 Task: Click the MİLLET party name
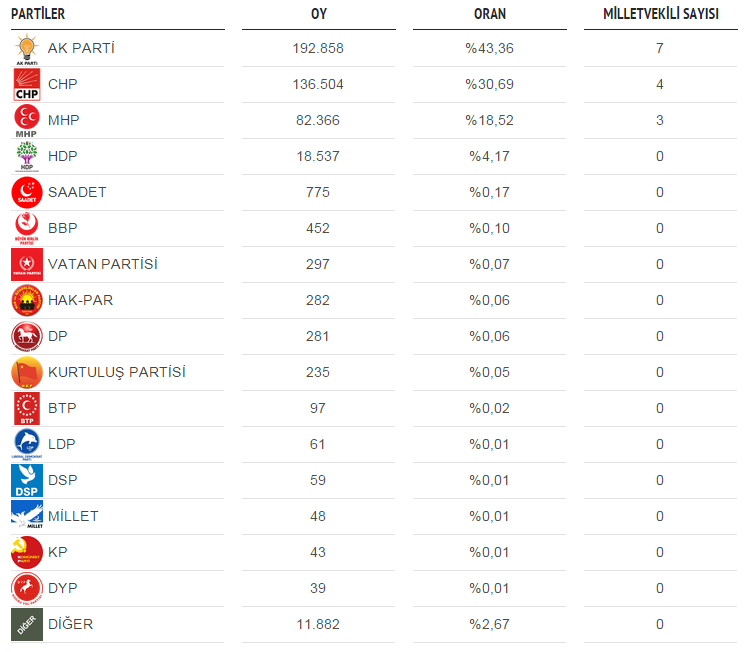[73, 516]
